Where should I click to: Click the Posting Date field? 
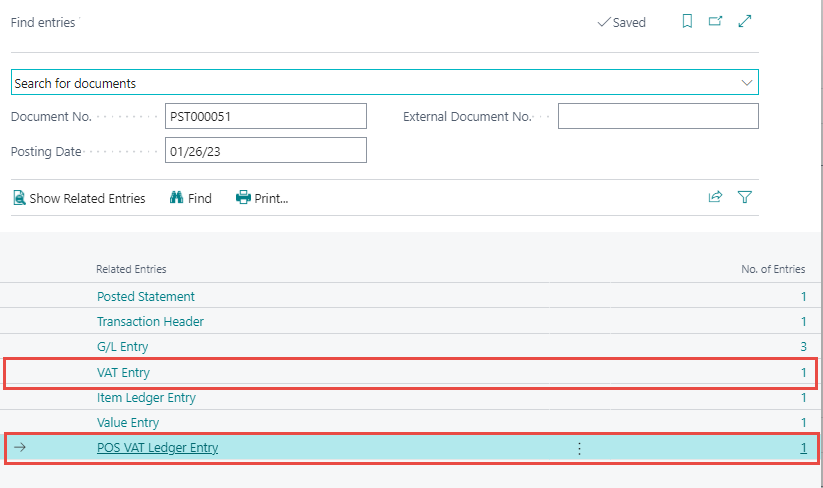(265, 151)
